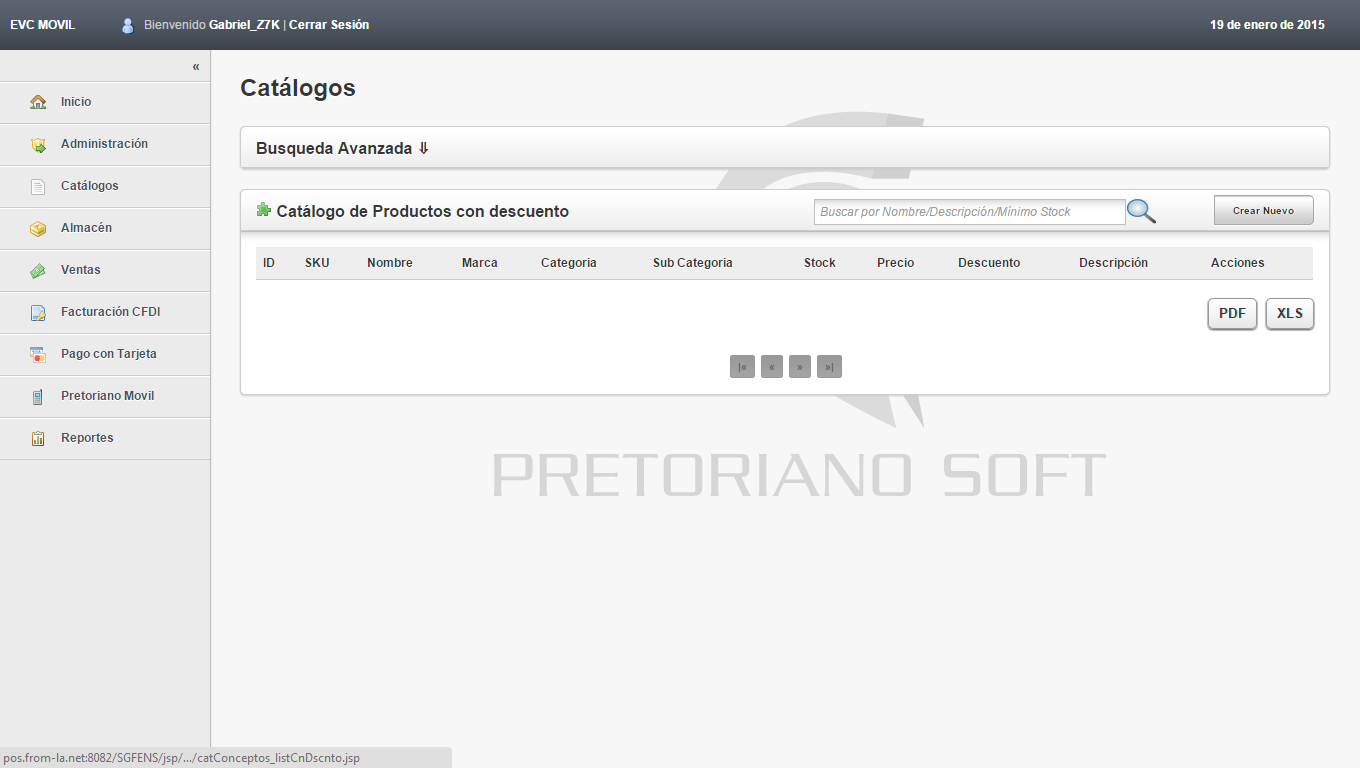Open the Pretoriano Movil menu item
This screenshot has height=768, width=1360.
tap(105, 396)
